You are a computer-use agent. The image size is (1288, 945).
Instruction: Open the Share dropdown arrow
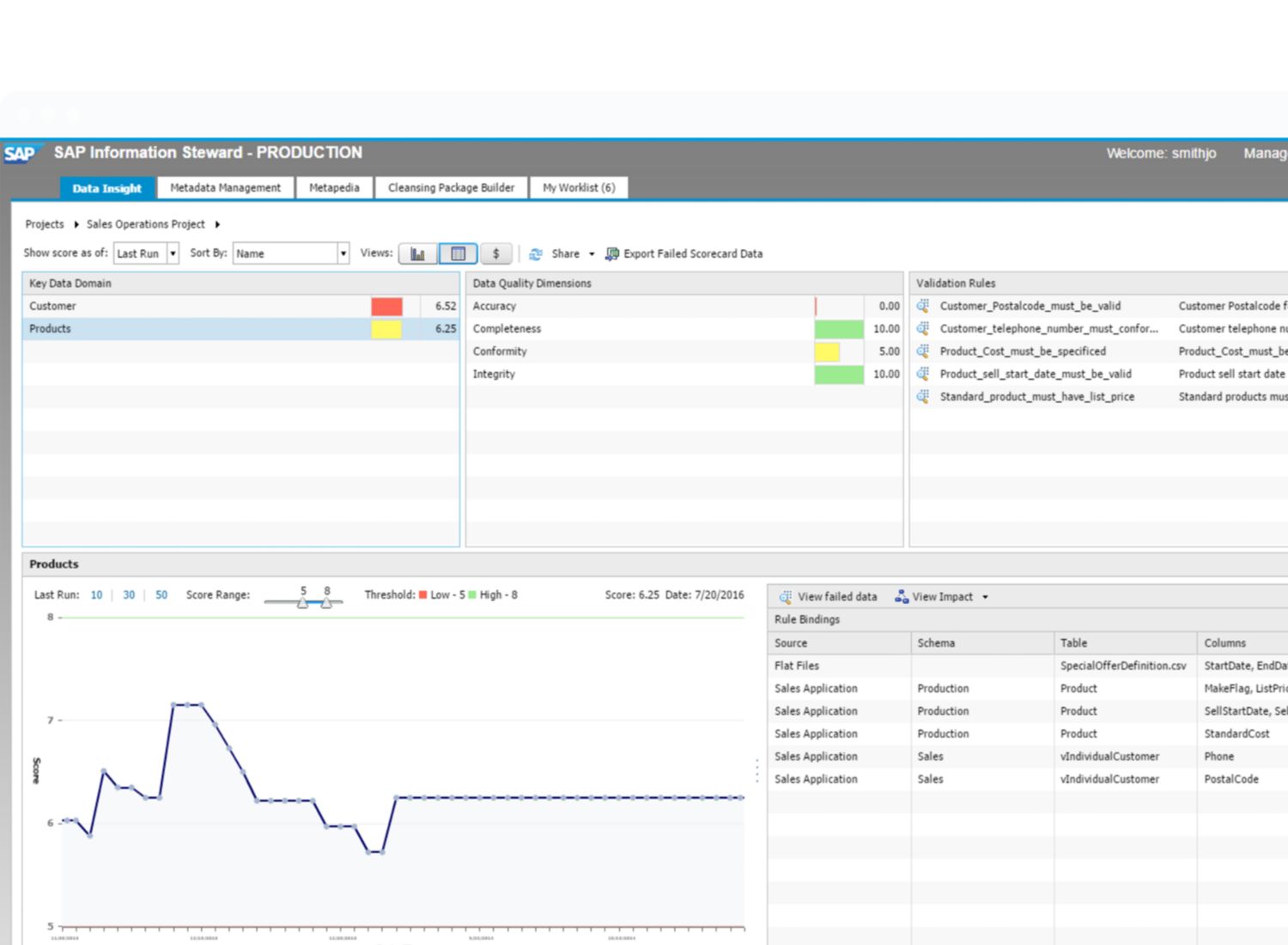592,254
